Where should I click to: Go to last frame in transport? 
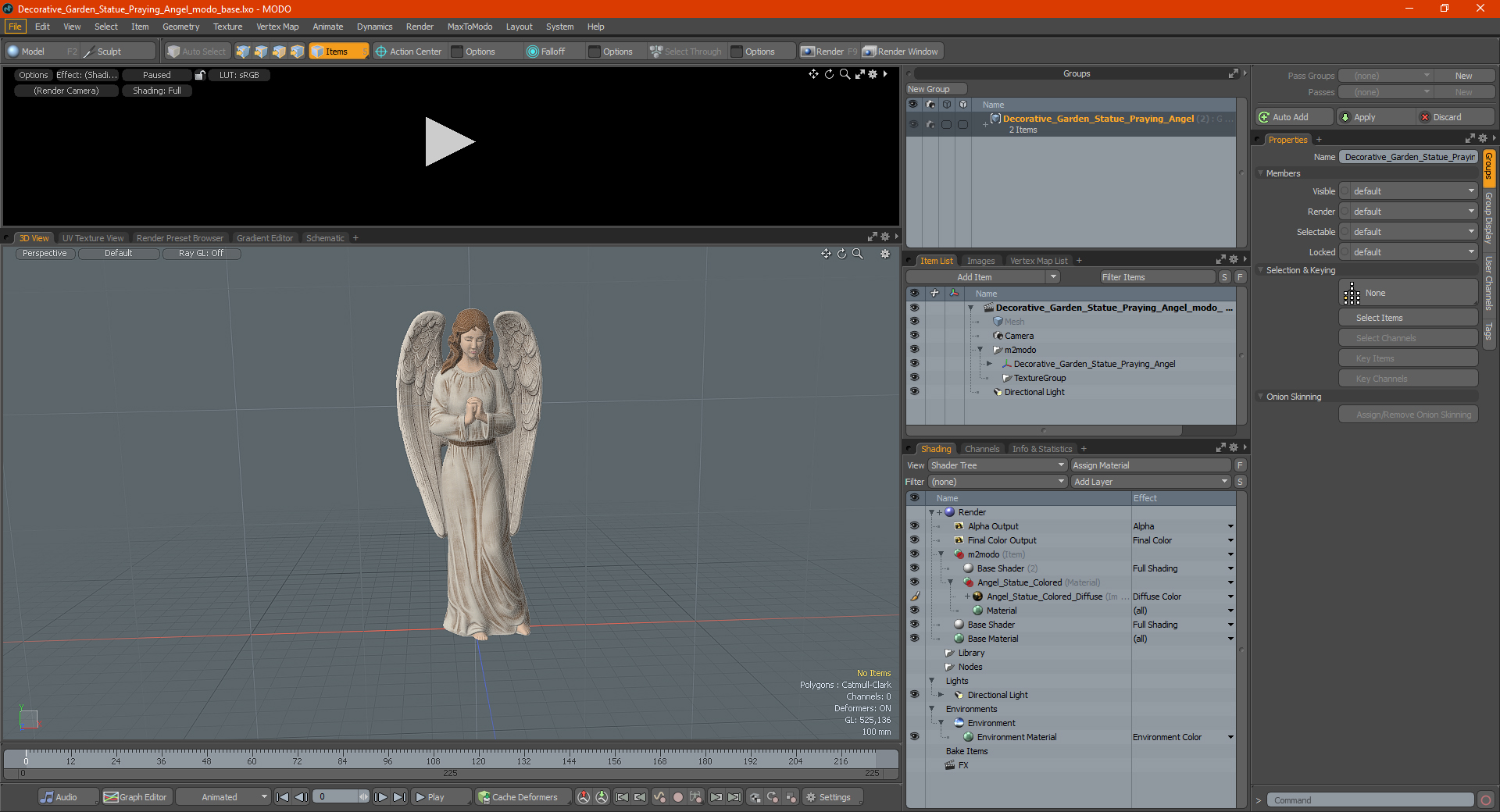[399, 797]
